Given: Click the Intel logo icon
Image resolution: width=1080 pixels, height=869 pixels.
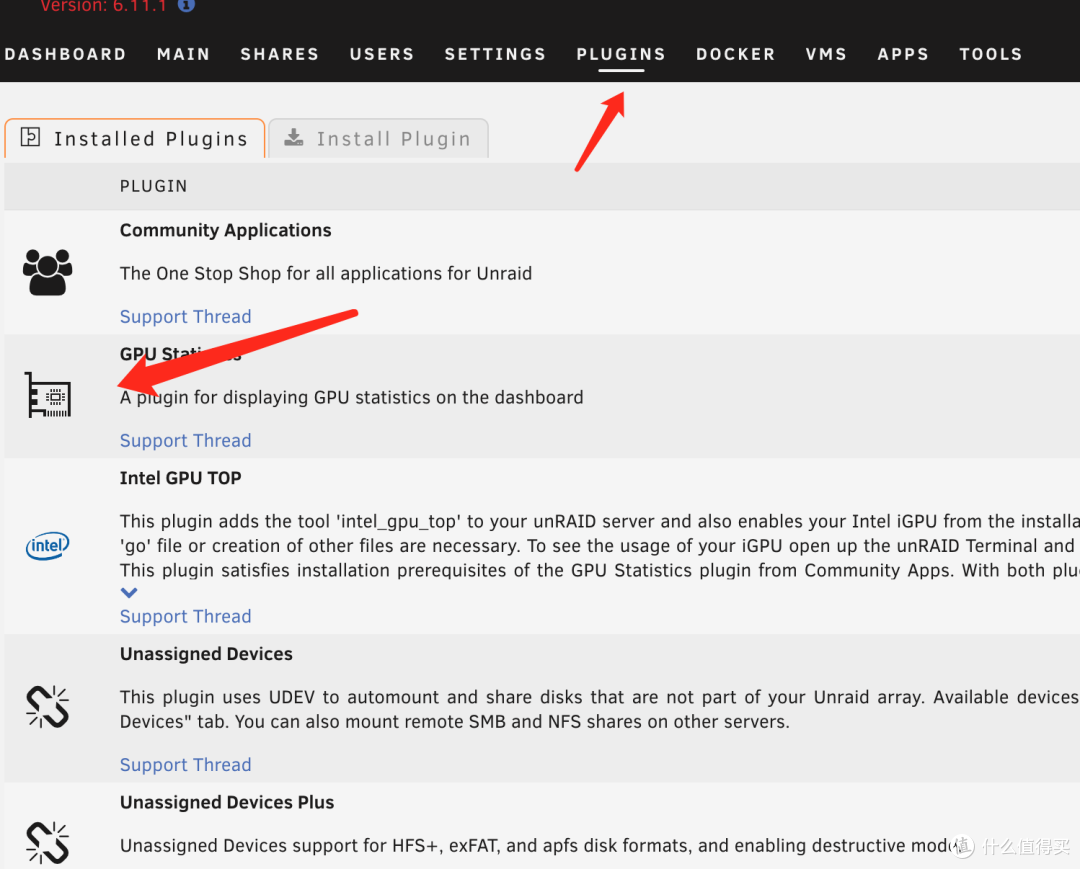Looking at the screenshot, I should pyautogui.click(x=48, y=545).
